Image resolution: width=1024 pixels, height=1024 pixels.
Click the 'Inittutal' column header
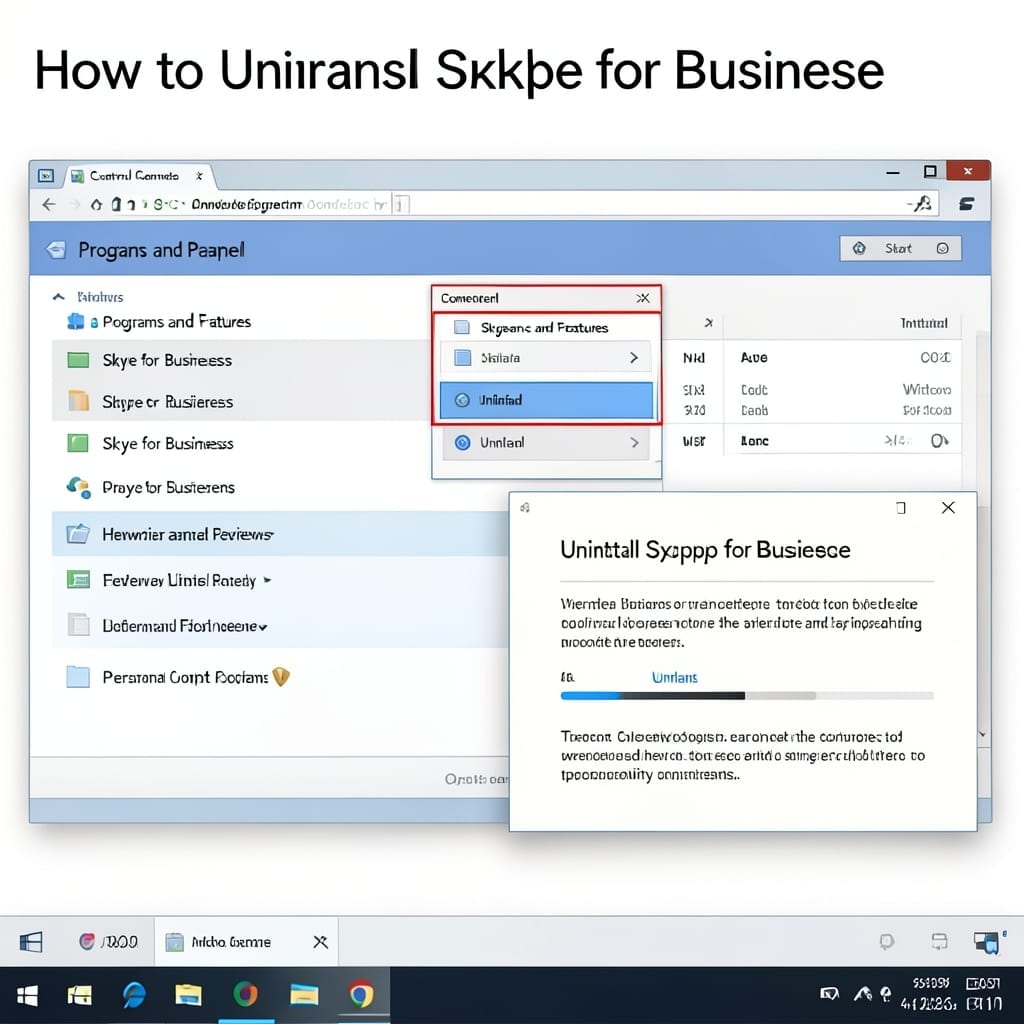click(923, 323)
